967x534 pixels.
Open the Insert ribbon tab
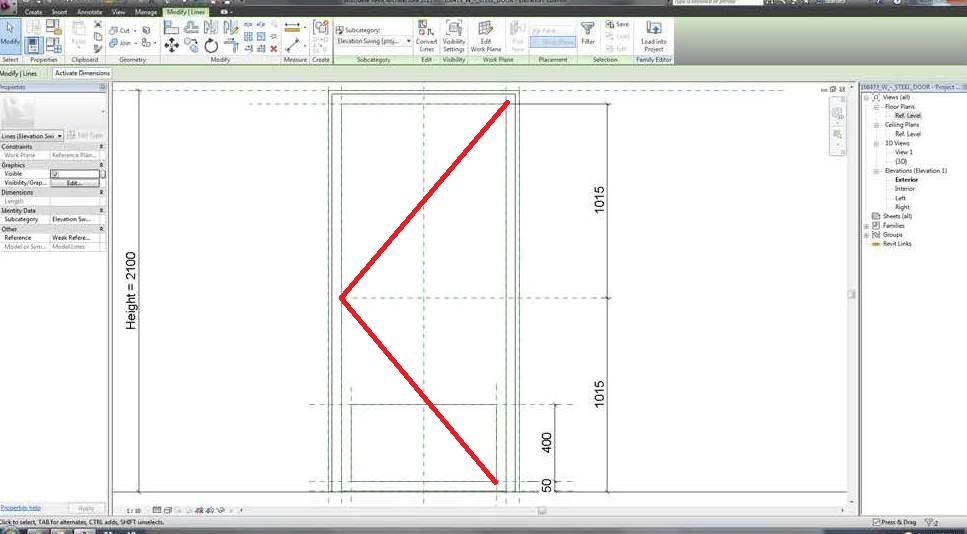pos(59,12)
